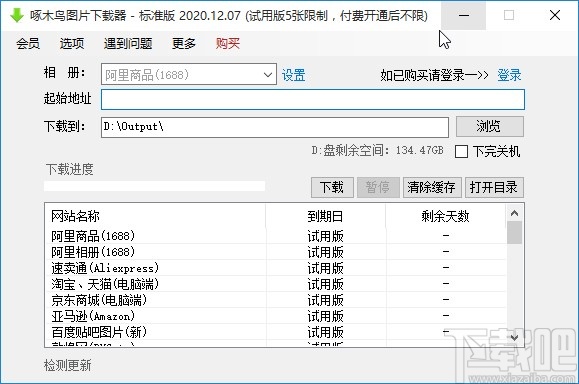Click the list scrollbar down arrow
The image size is (579, 384).
514,337
